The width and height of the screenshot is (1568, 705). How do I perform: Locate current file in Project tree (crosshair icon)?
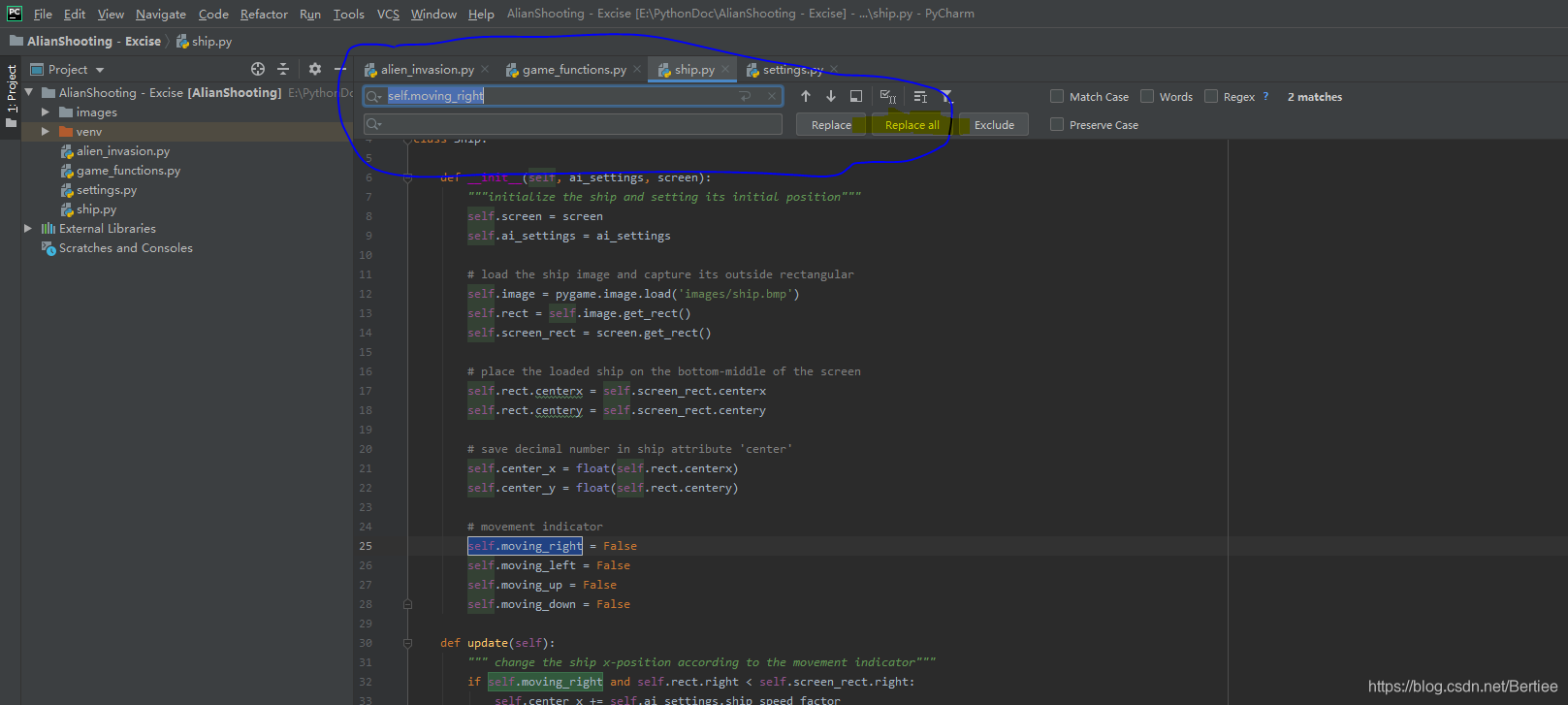(258, 69)
